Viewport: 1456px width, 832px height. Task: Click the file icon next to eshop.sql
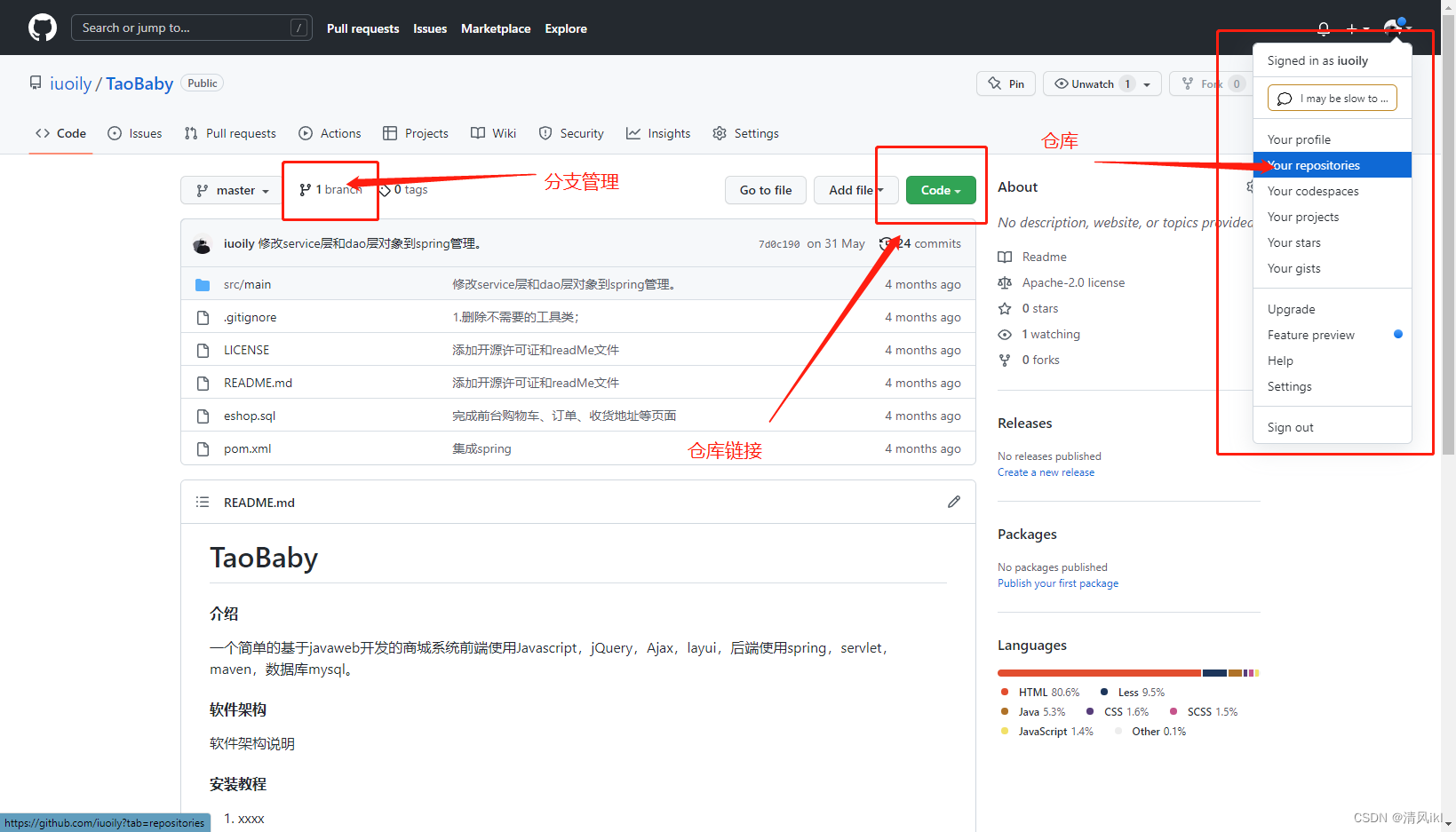203,416
